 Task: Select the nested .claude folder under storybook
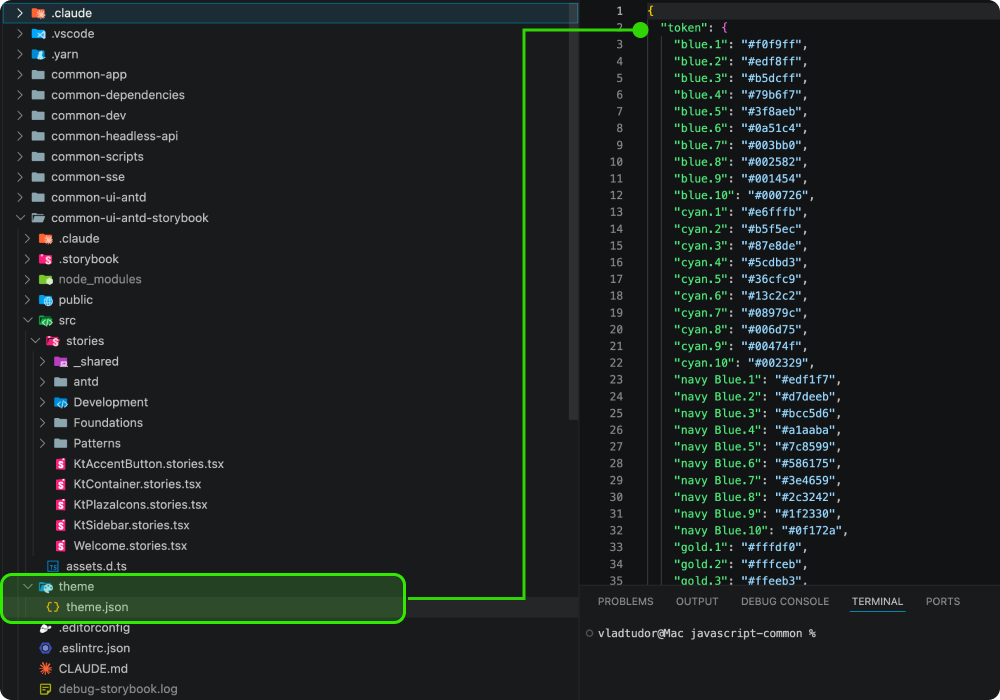coord(79,238)
